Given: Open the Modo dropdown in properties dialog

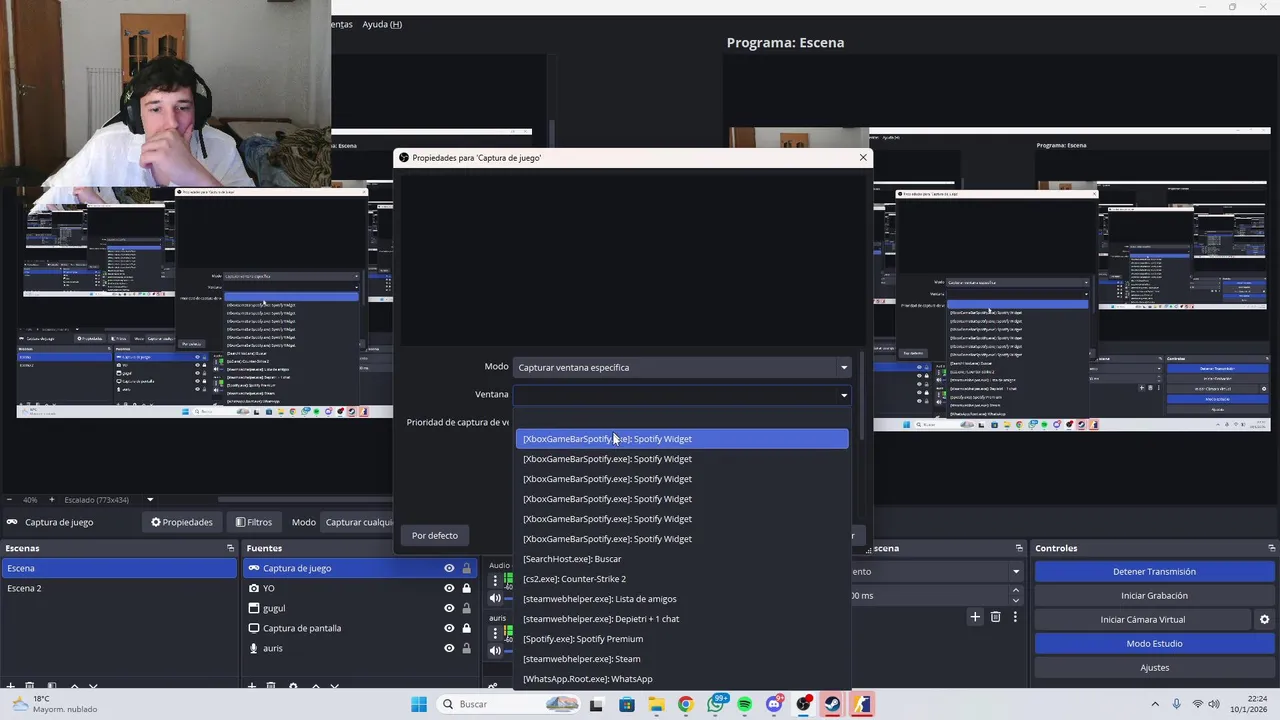Looking at the screenshot, I should coord(682,367).
